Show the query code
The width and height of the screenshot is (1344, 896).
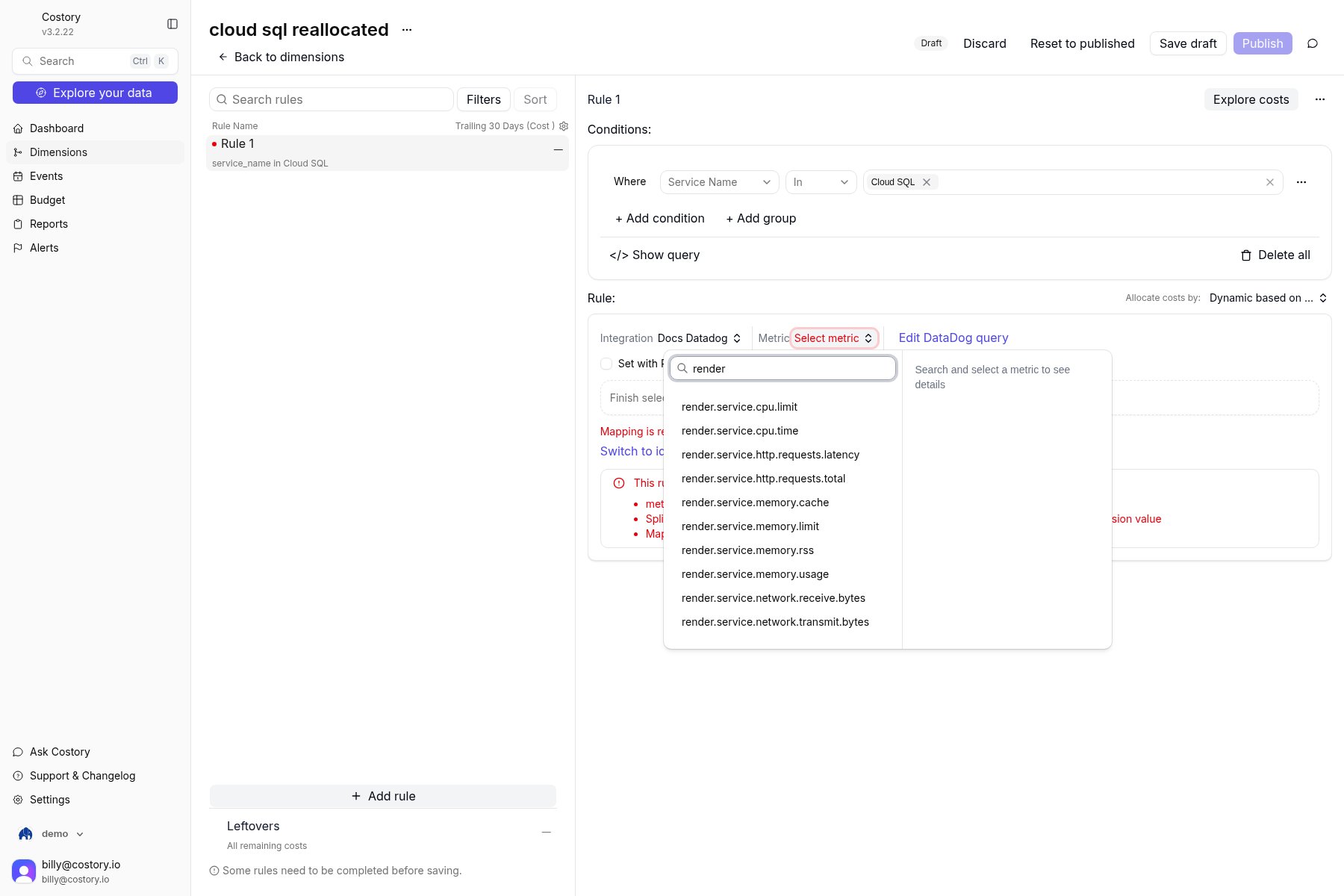coord(654,255)
